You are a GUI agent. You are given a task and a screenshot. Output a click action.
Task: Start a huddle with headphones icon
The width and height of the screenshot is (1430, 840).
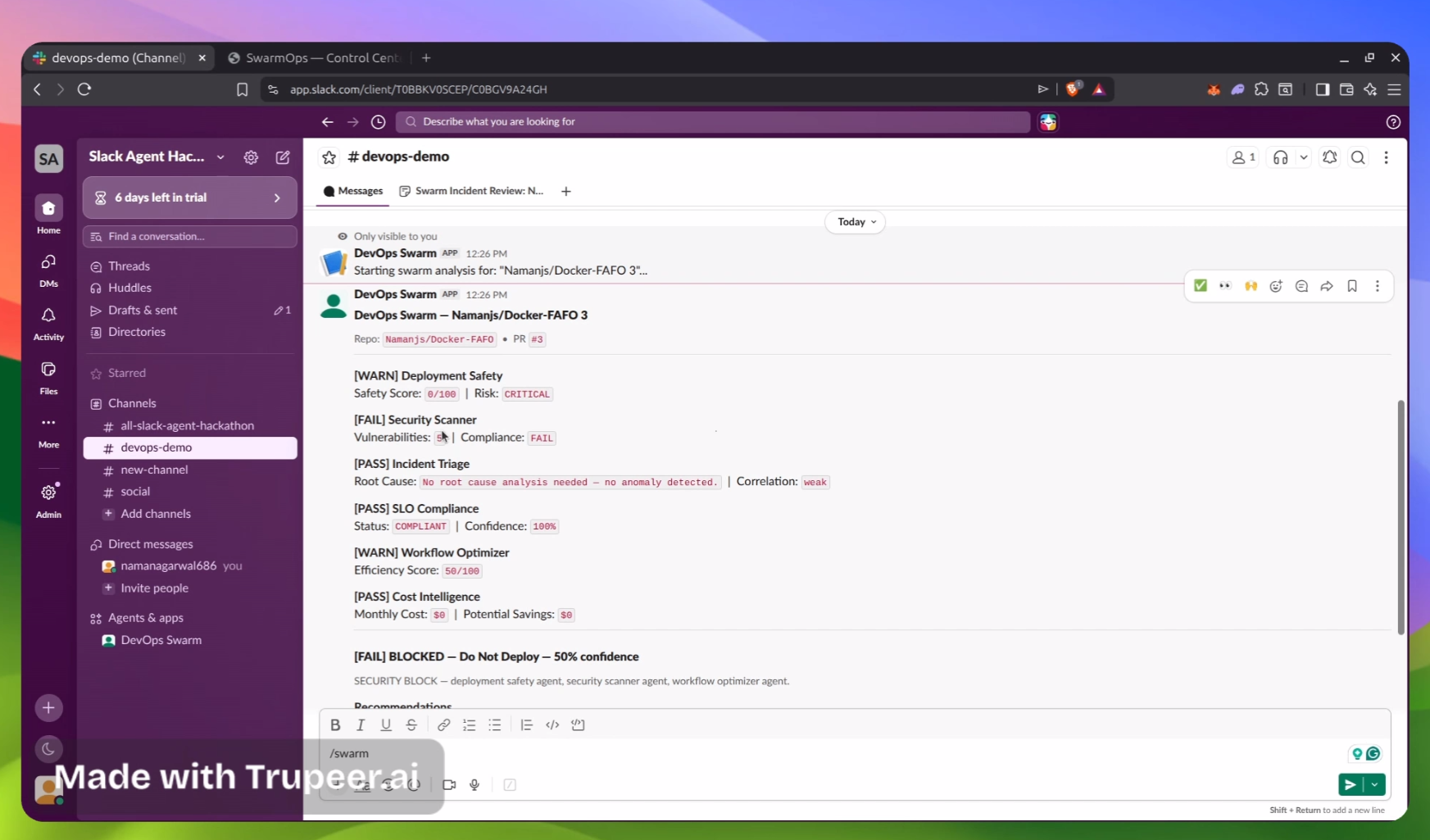pos(1280,157)
